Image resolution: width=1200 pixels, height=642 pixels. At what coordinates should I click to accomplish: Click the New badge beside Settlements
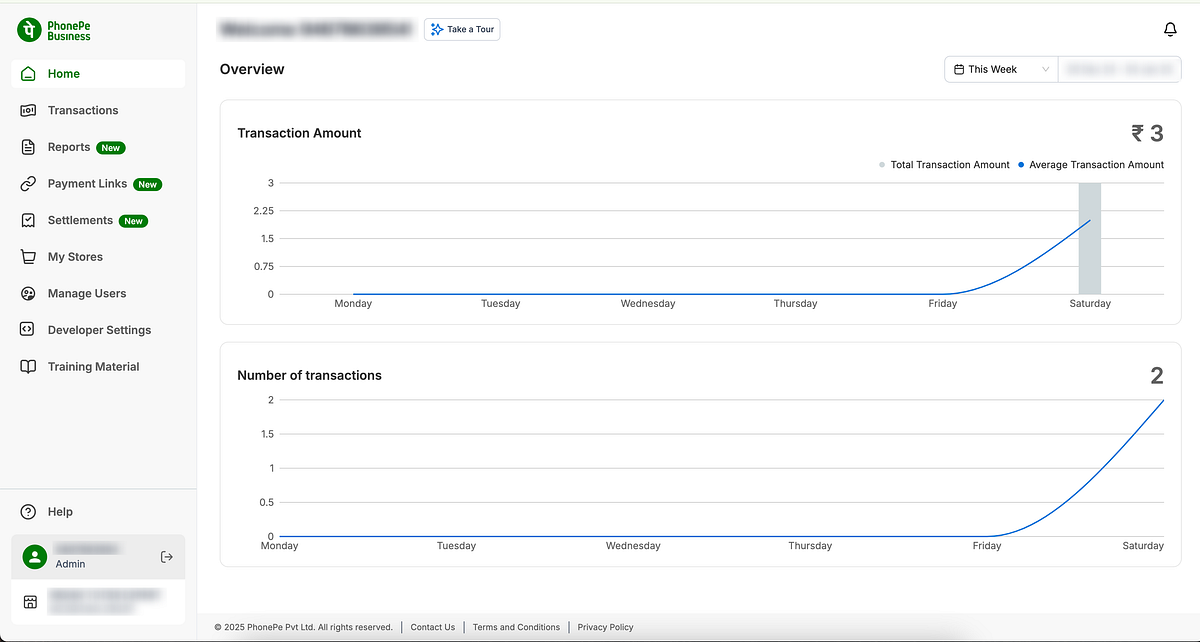pos(134,221)
